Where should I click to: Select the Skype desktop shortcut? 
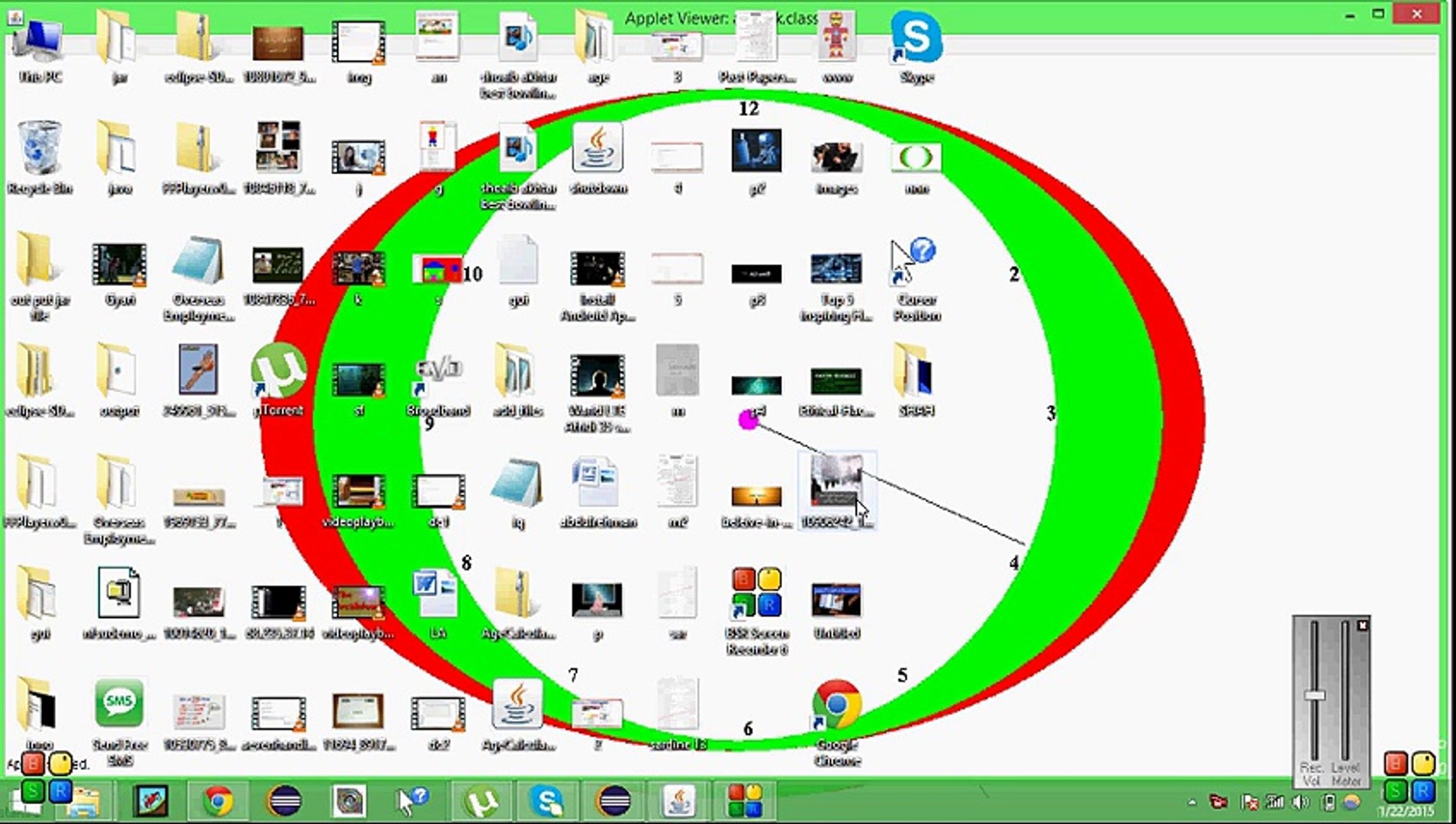(916, 47)
